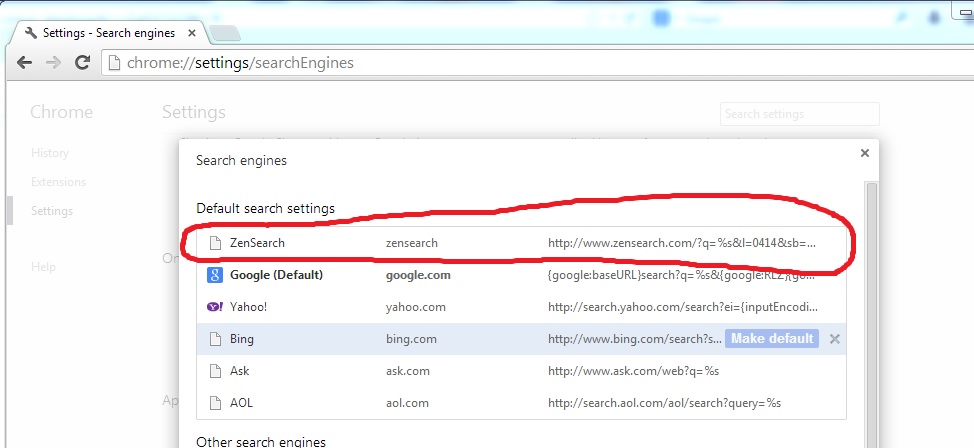Screen dimensions: 974x448
Task: Click the Google baseURL search string
Action: click(x=681, y=275)
